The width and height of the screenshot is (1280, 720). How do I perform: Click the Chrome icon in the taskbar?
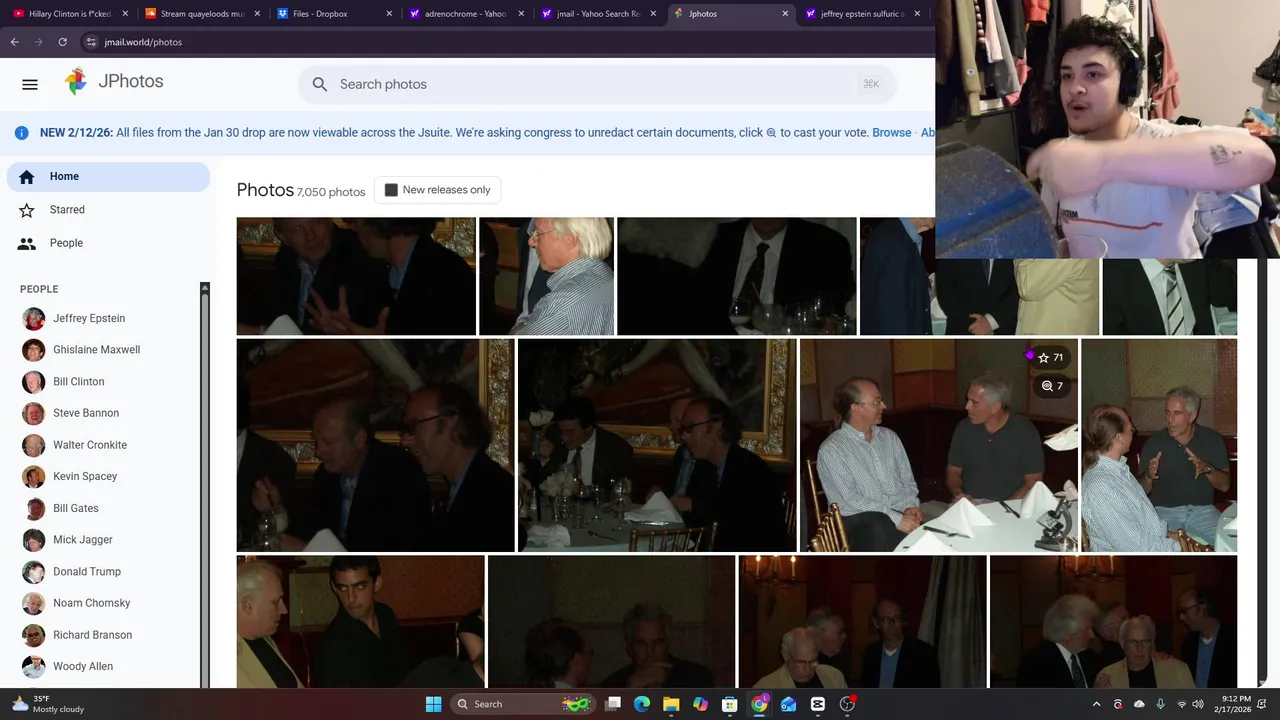click(760, 705)
